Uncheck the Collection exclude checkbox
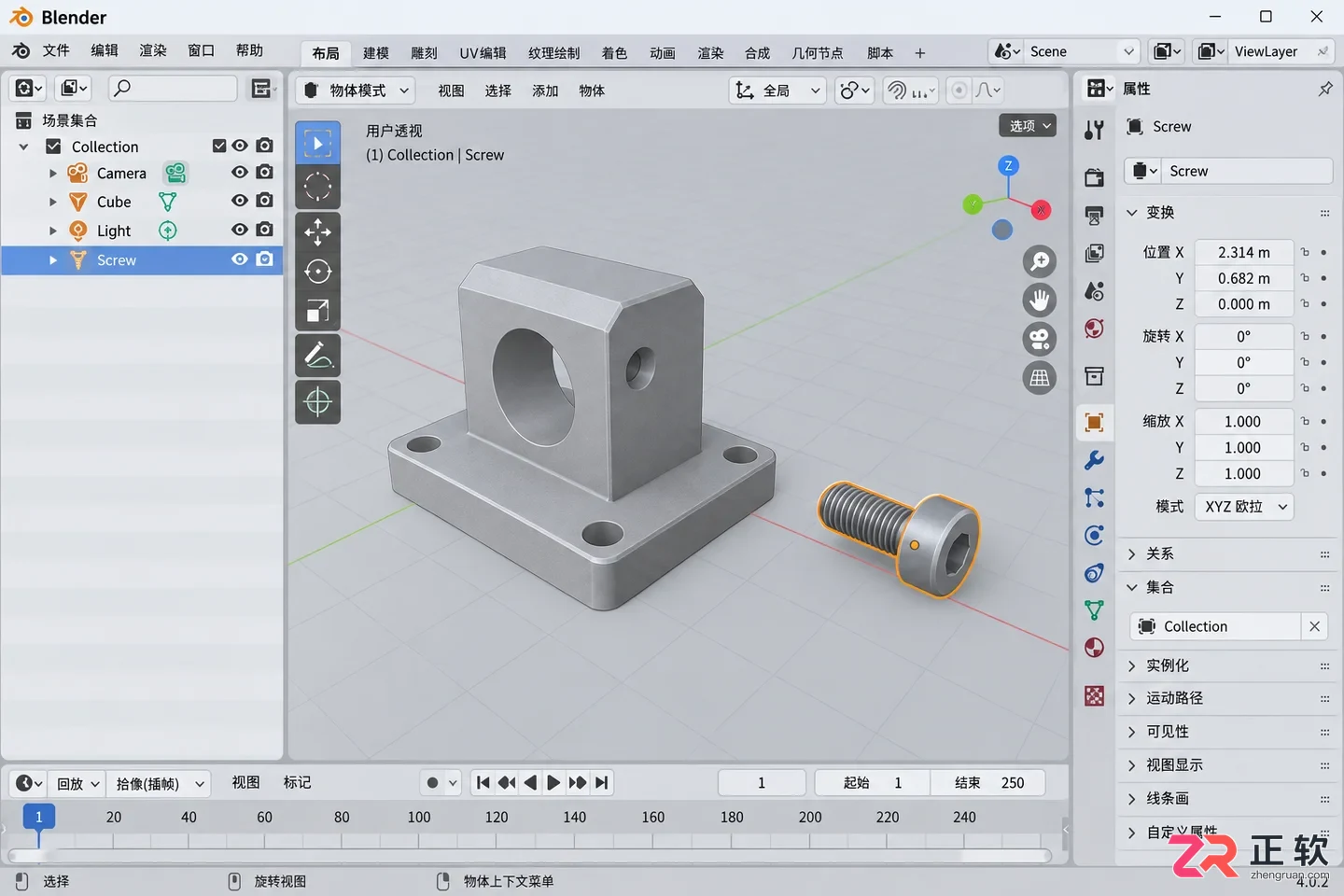The image size is (1344, 896). 219,146
